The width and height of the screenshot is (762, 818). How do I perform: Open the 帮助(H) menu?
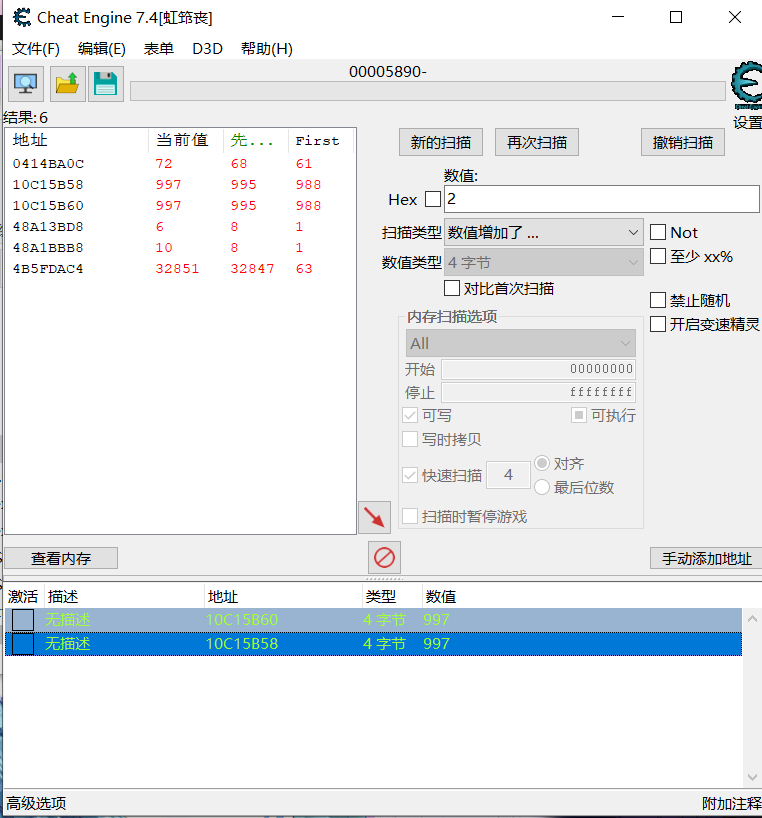click(x=267, y=49)
